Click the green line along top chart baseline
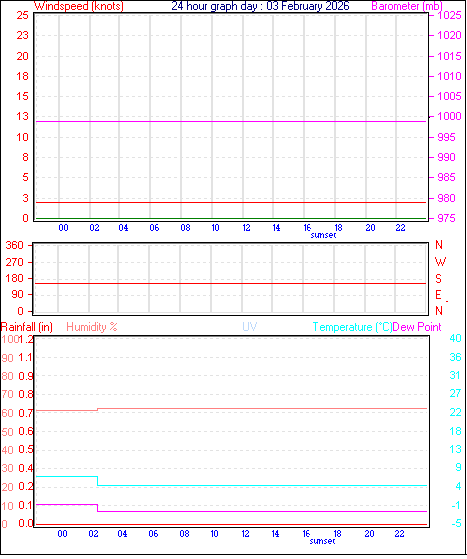 231,218
